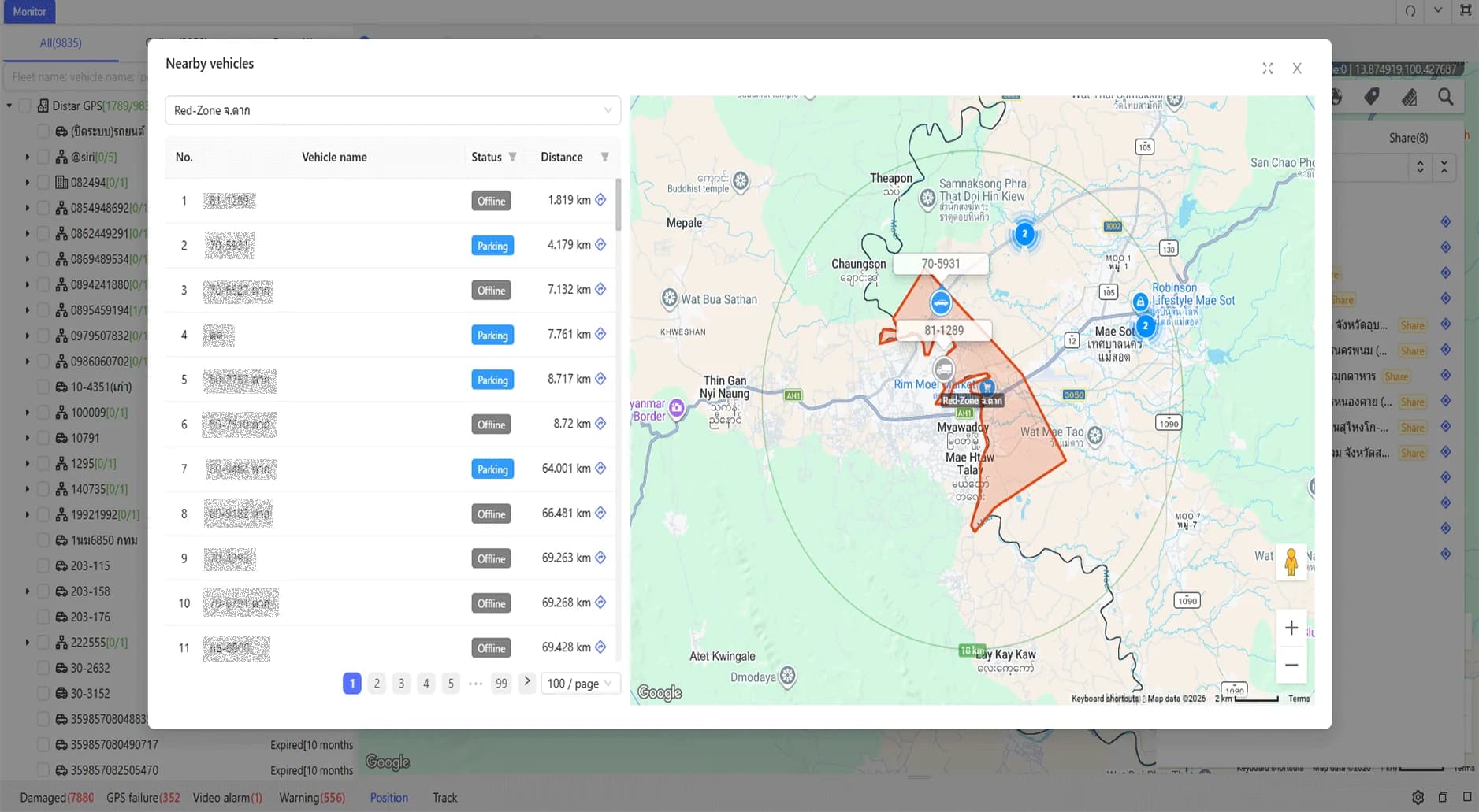The width and height of the screenshot is (1479, 812).
Task: Jump to page 99 of results
Action: point(501,683)
